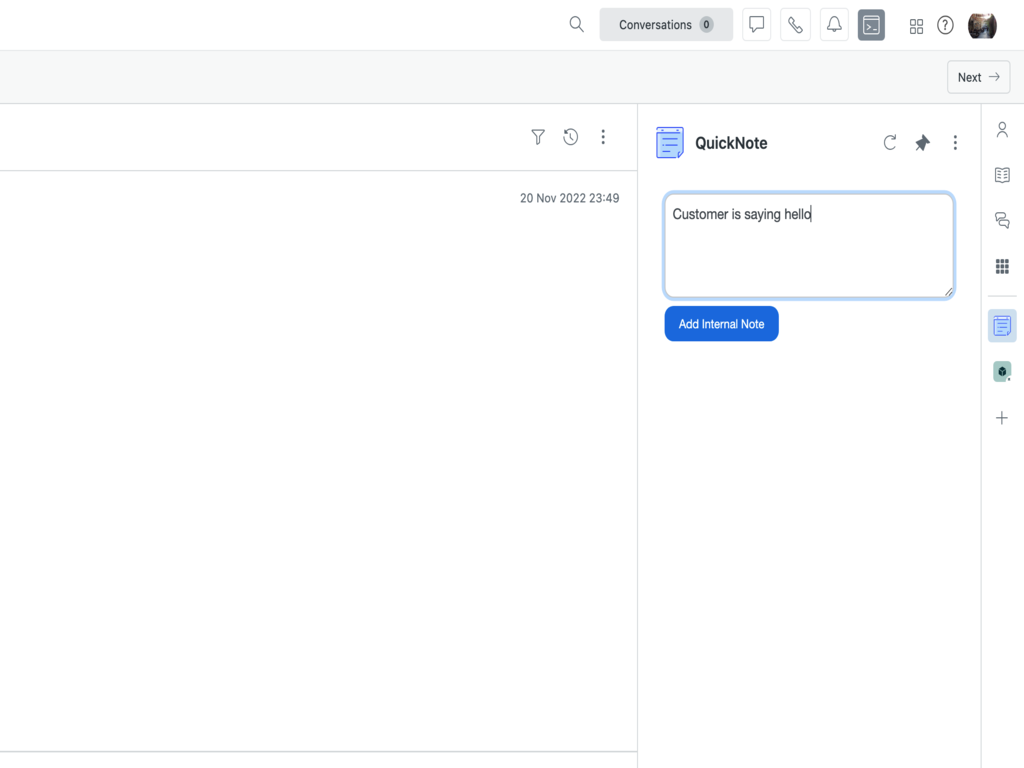Add an app with the plus icon

coord(1002,418)
